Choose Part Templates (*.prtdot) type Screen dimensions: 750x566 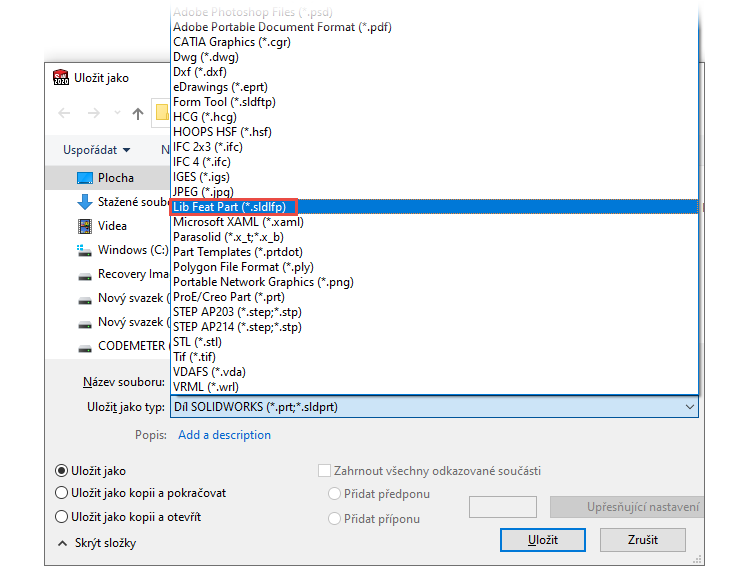pos(434,252)
